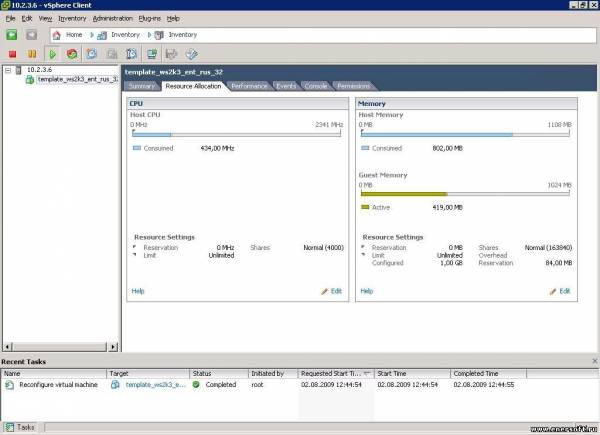
Task: Open the View menu
Action: [45, 18]
